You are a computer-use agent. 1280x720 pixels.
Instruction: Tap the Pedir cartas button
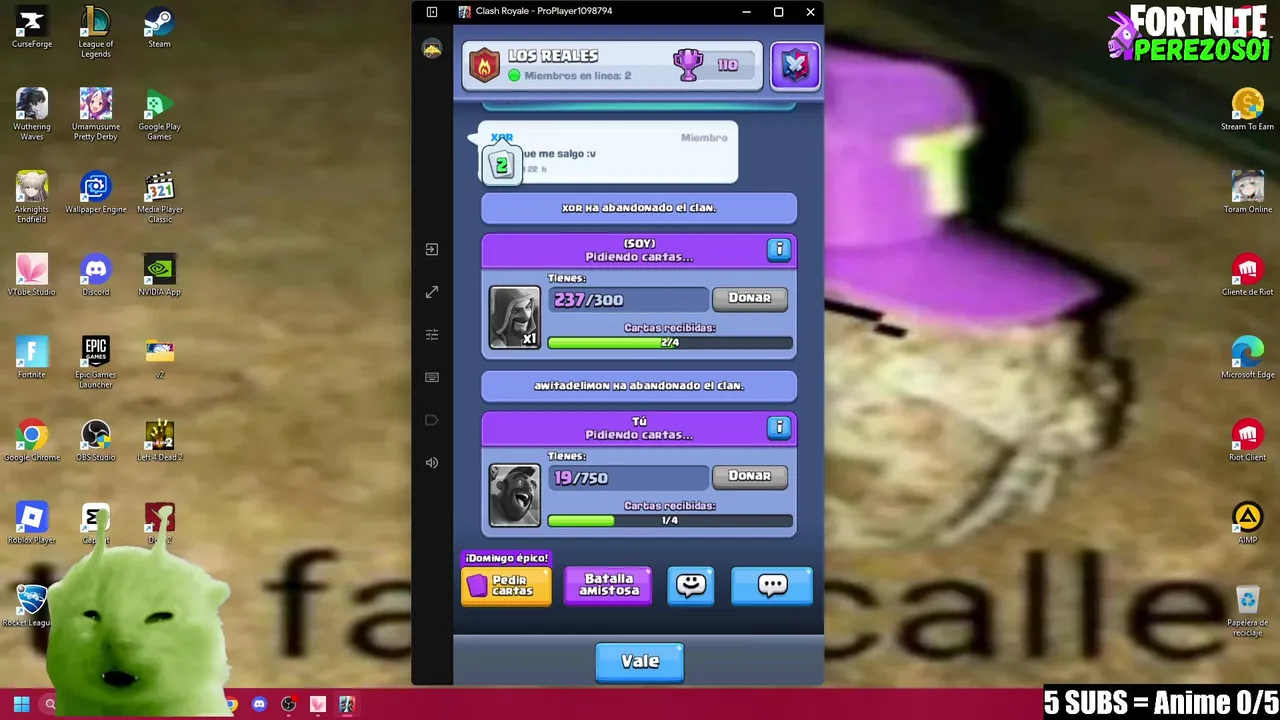click(506, 585)
